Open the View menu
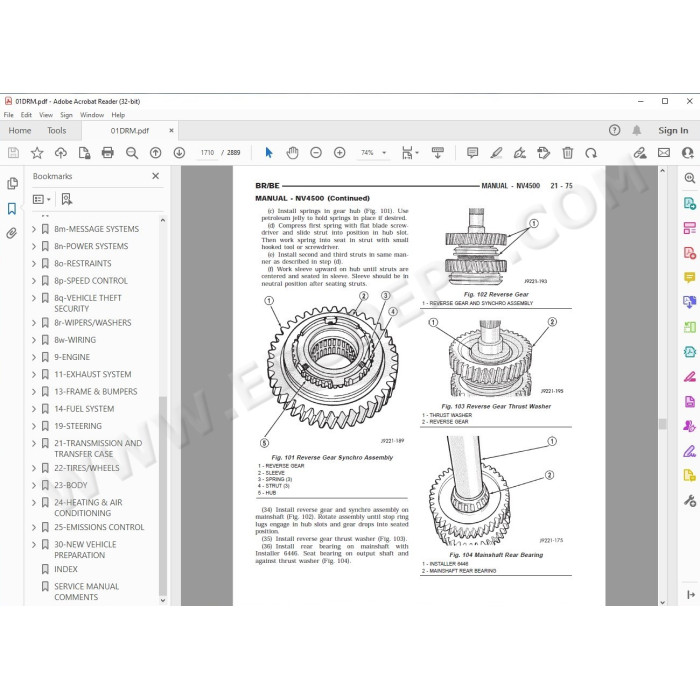The height and width of the screenshot is (700, 700). [46, 115]
